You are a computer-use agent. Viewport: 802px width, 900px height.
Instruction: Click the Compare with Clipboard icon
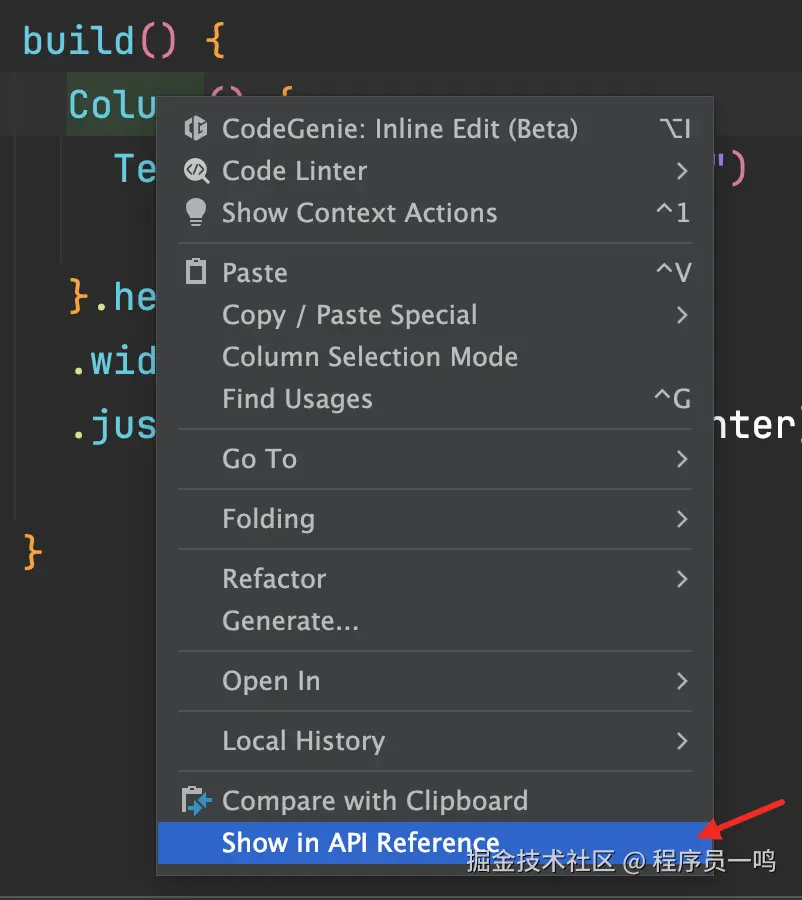pos(196,801)
